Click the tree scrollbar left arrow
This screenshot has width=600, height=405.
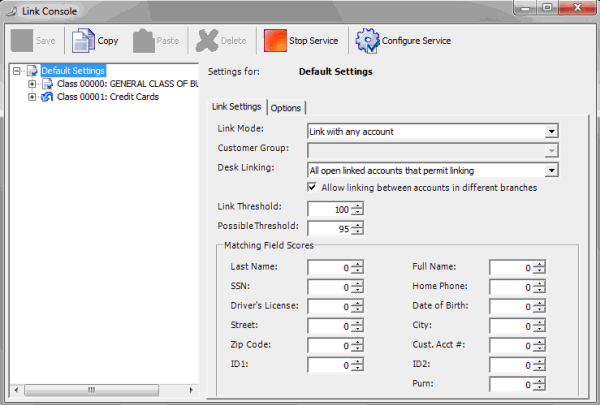[16, 390]
